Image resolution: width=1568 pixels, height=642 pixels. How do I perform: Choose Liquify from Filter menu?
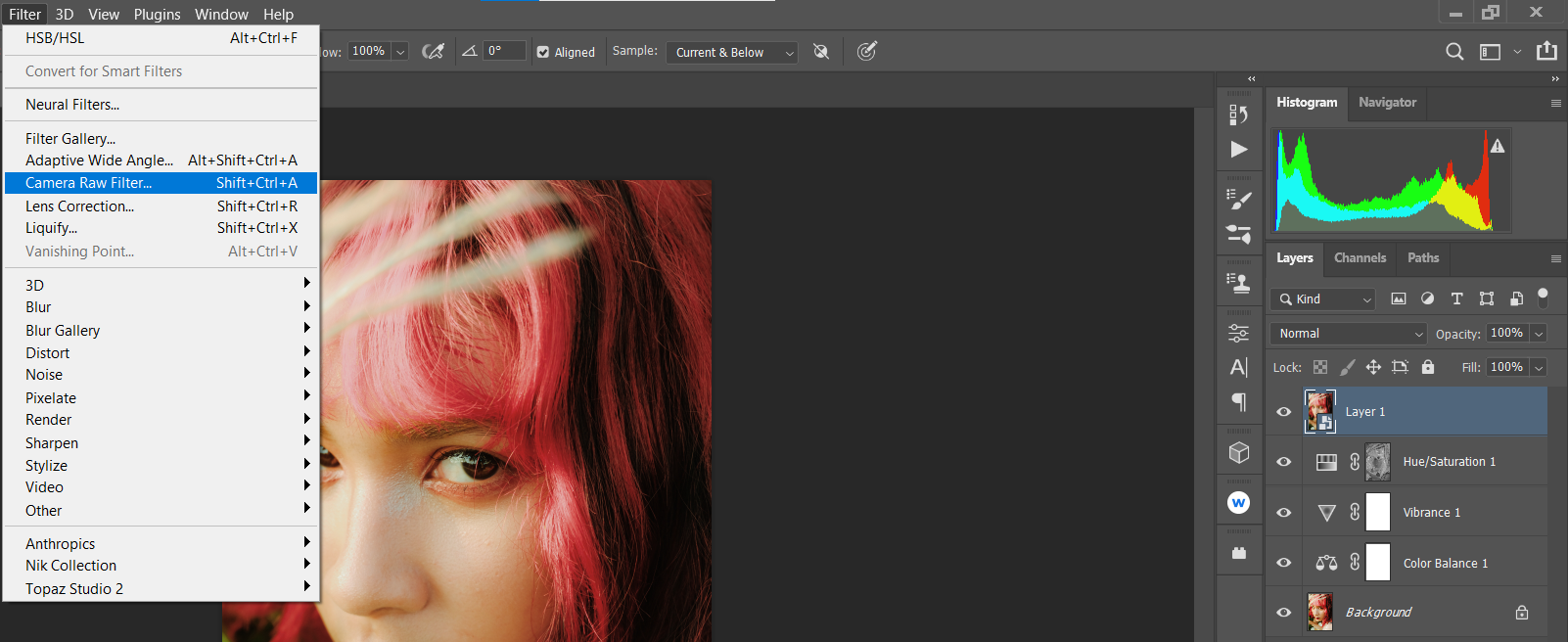[x=161, y=228]
